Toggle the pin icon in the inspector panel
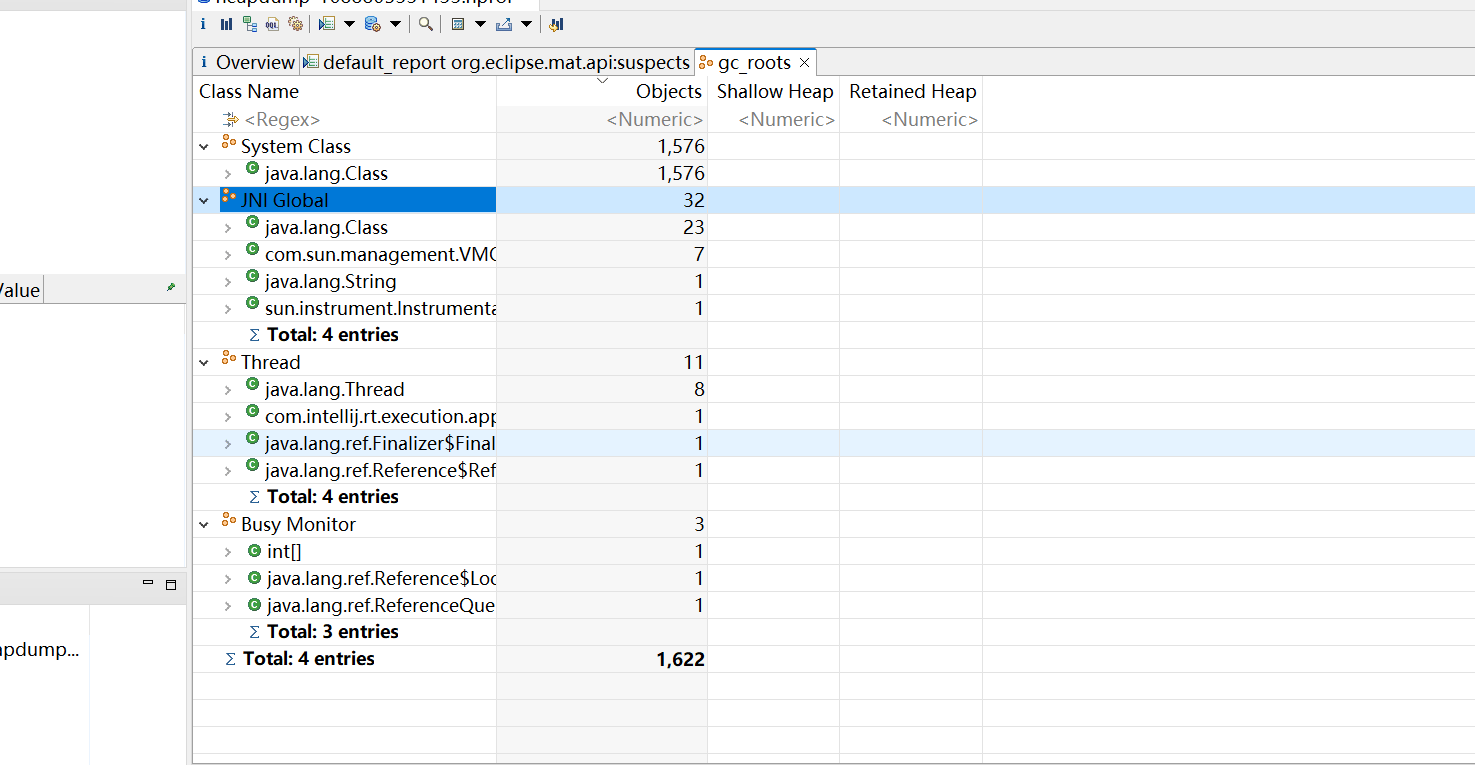Viewport: 1475px width, 765px height. [x=170, y=288]
